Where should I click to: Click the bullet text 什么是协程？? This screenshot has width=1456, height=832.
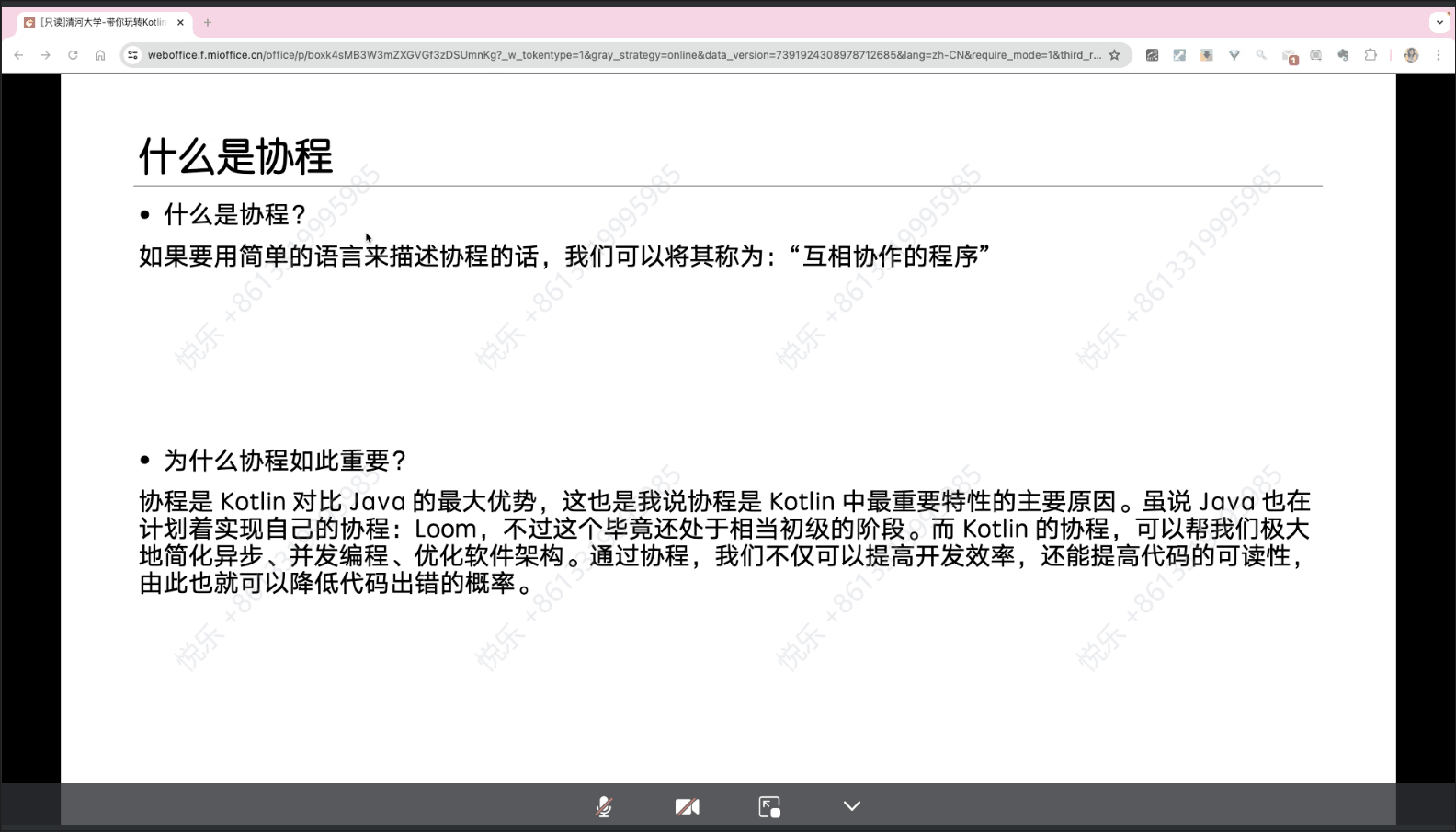(x=234, y=214)
